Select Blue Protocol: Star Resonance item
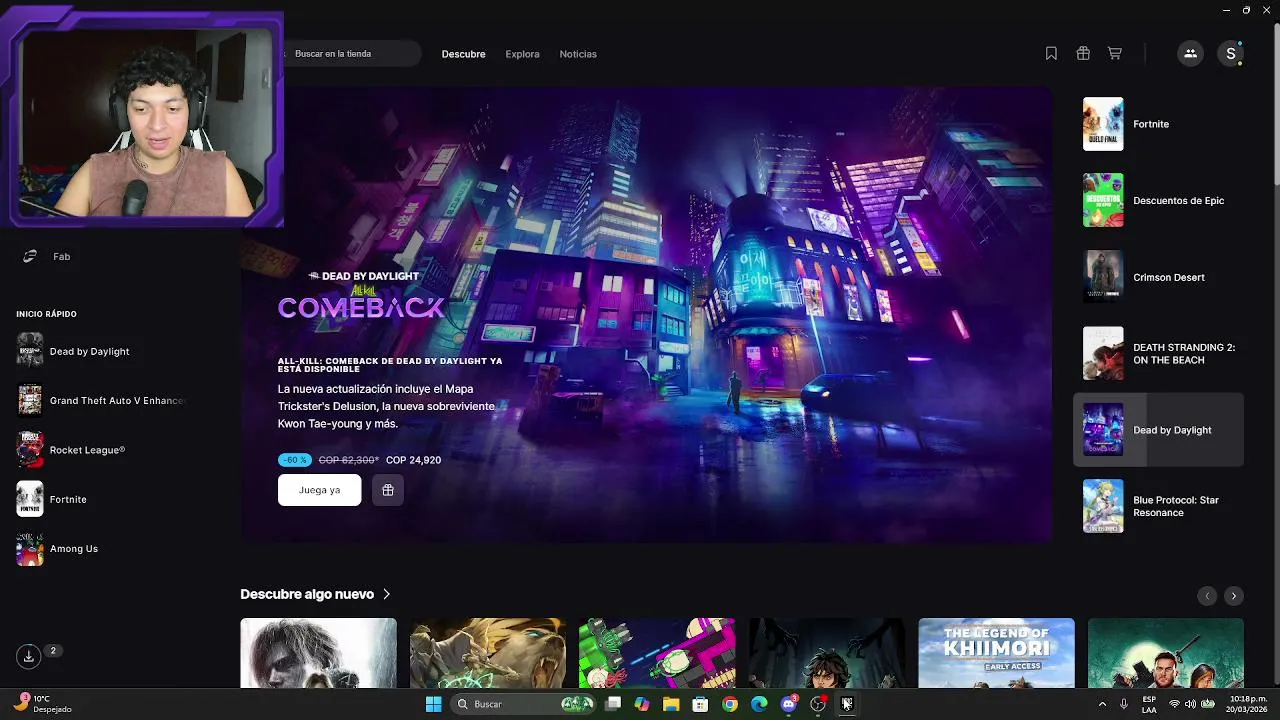1280x720 pixels. tap(1158, 506)
